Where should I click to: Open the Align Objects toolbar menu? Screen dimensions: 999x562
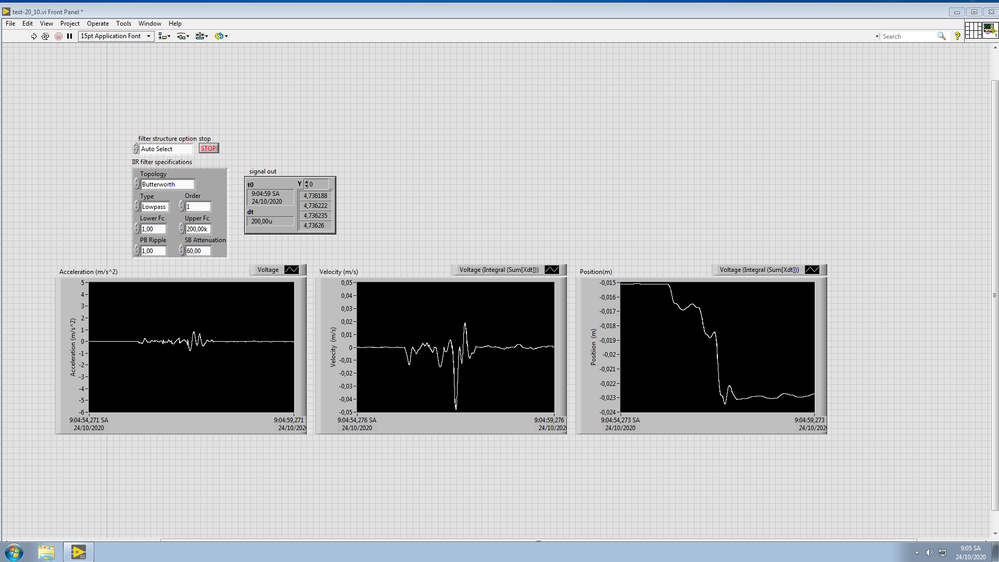164,36
